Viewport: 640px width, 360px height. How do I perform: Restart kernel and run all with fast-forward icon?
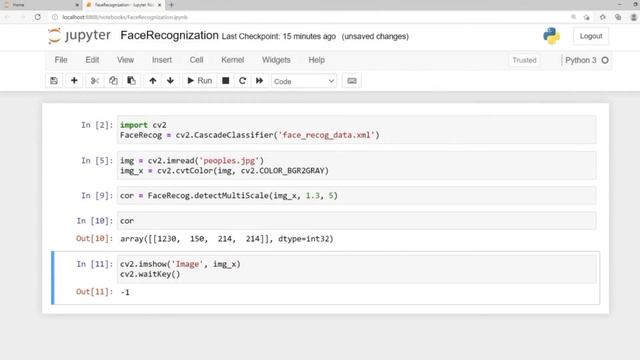coord(260,81)
